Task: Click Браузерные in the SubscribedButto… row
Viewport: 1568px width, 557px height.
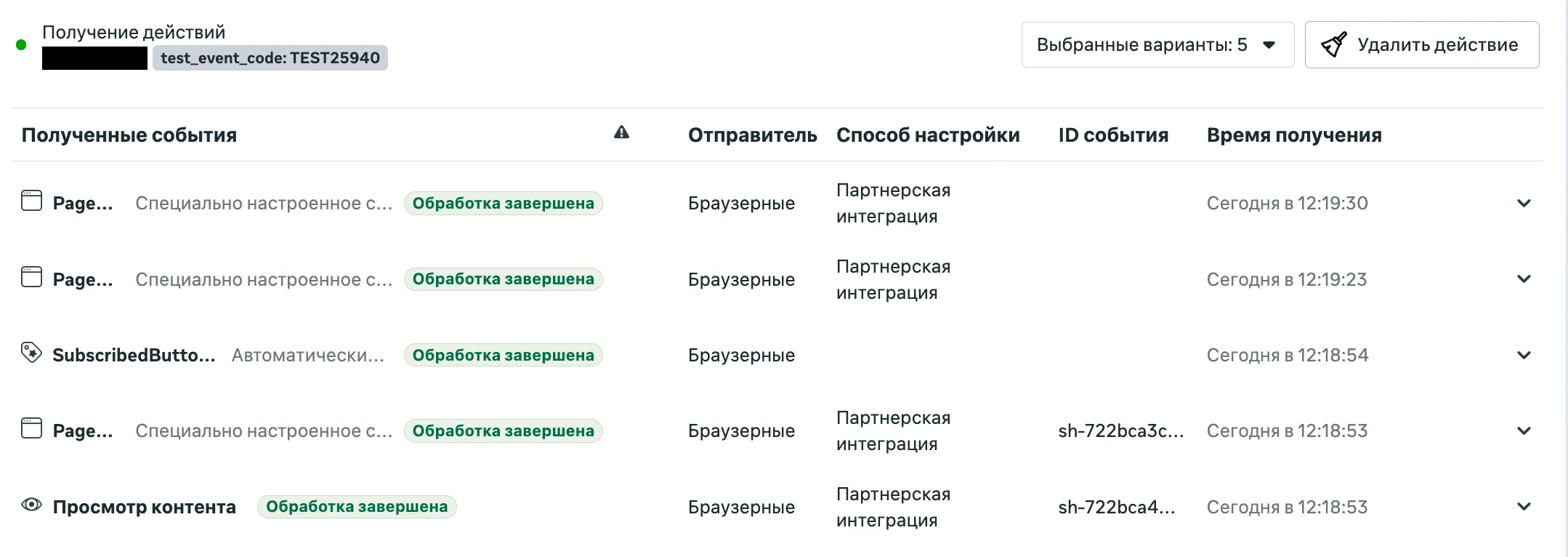Action: coord(741,356)
